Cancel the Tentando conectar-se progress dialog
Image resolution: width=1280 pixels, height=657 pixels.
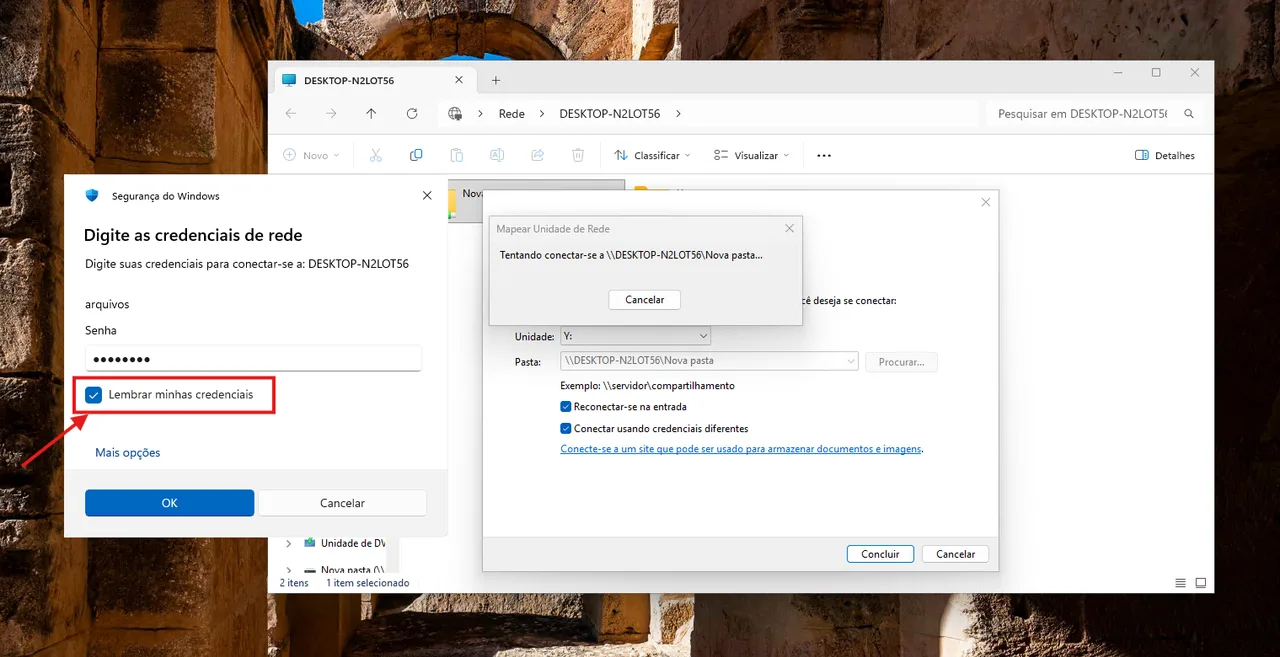click(644, 300)
